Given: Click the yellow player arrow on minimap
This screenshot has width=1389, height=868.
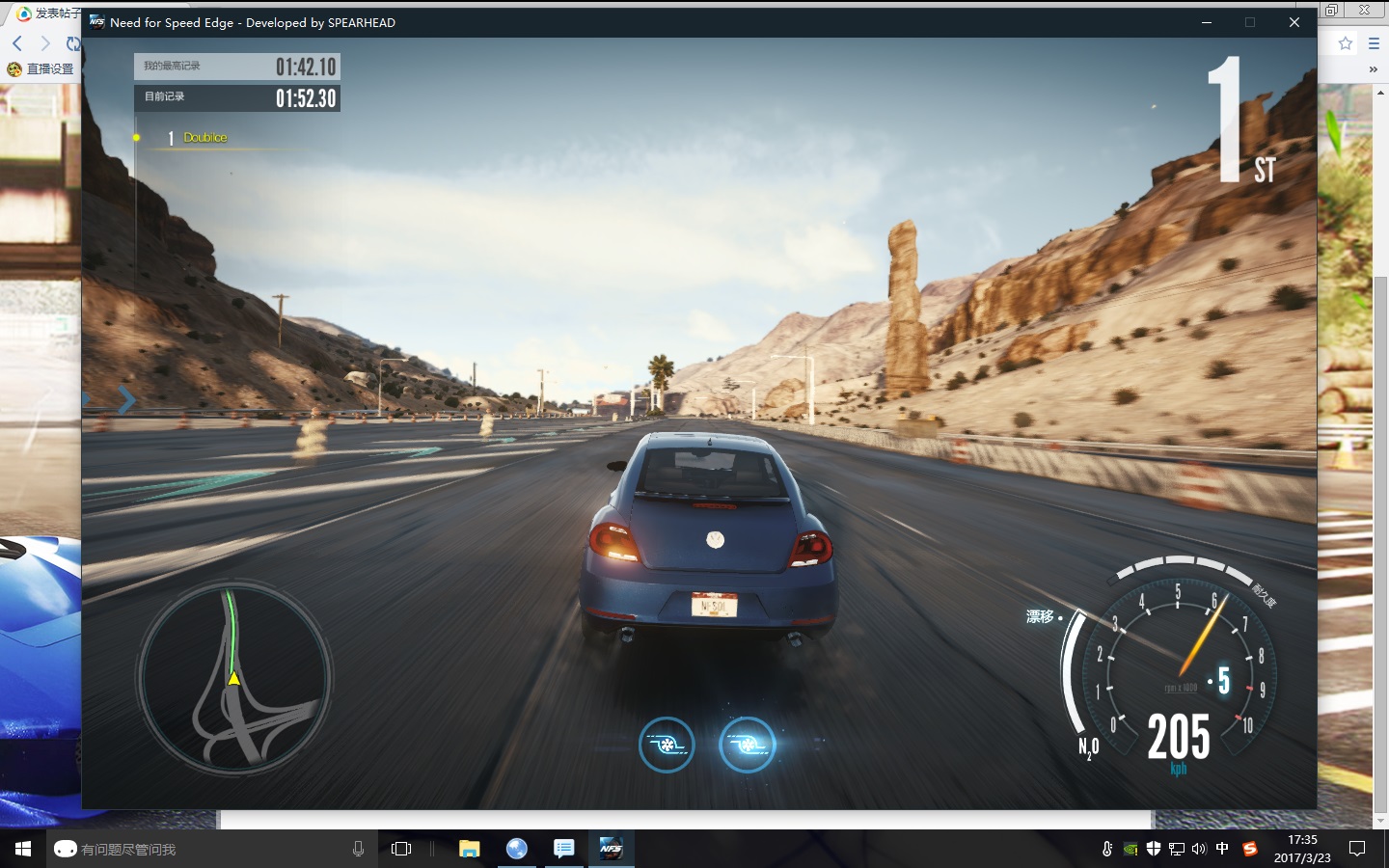Looking at the screenshot, I should coord(233,678).
